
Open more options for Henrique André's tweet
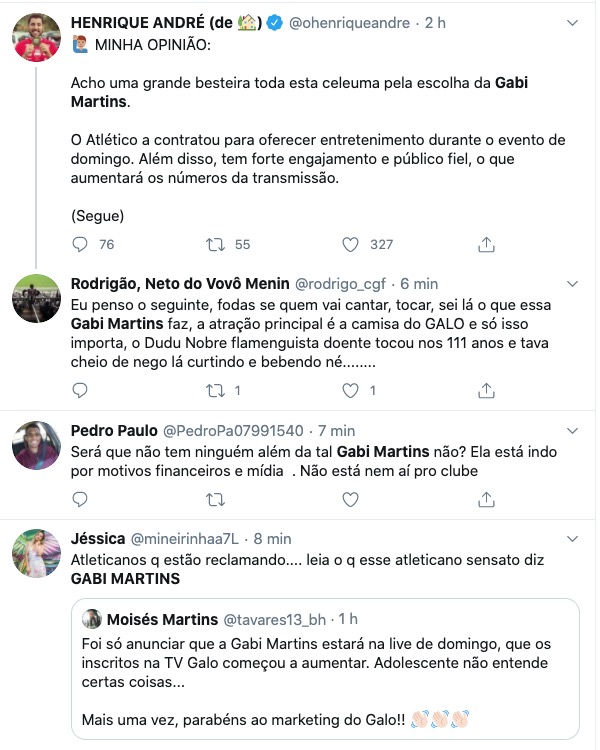coord(570,22)
